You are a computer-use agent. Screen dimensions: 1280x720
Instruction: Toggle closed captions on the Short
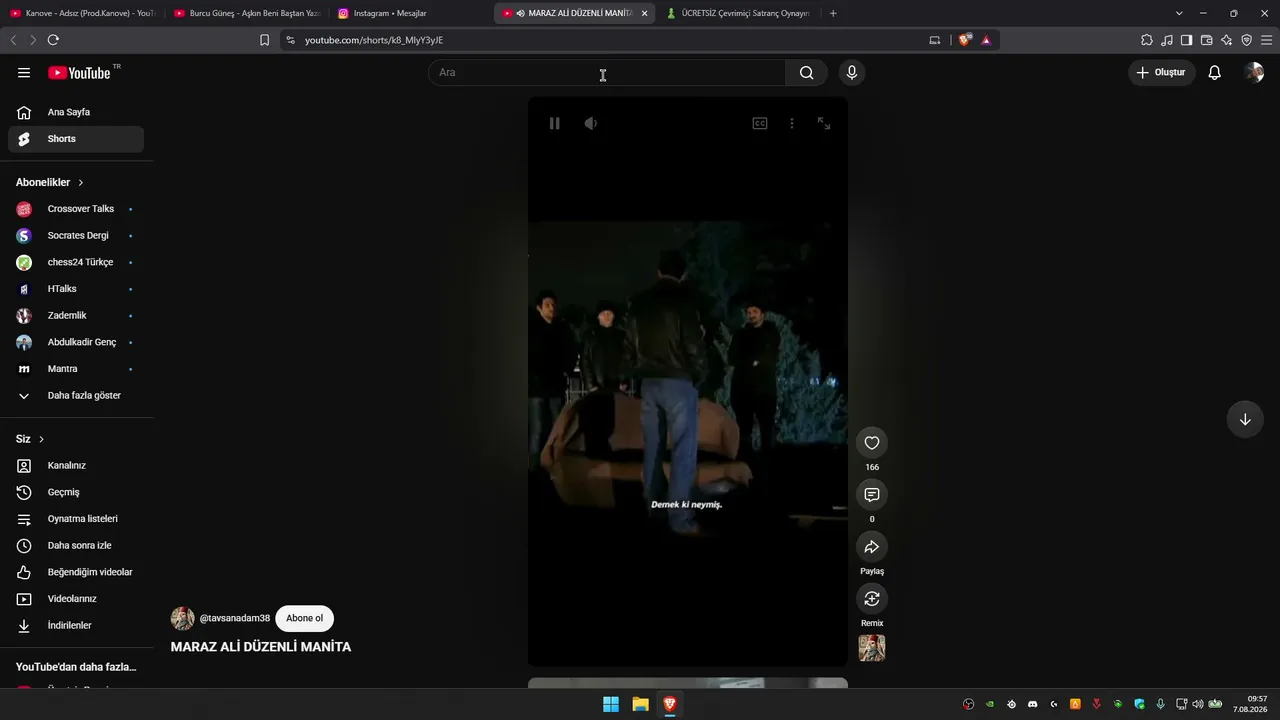760,123
